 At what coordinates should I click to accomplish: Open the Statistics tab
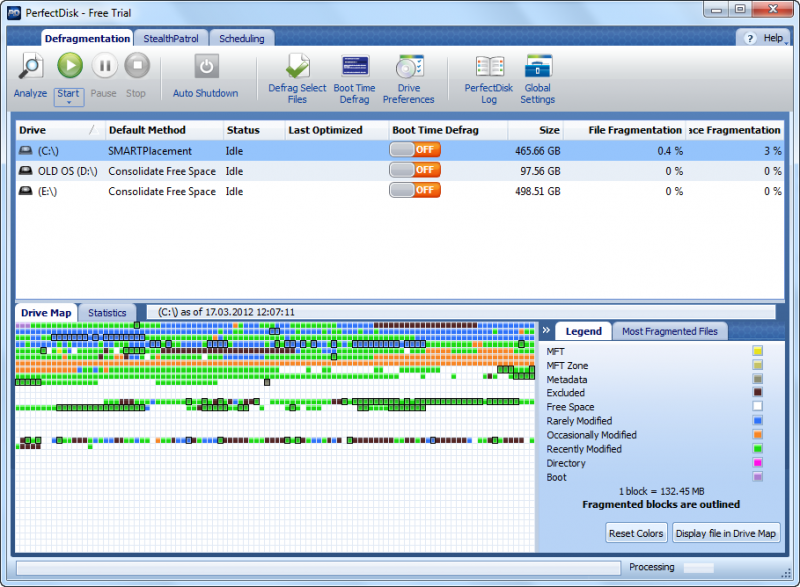(x=107, y=313)
